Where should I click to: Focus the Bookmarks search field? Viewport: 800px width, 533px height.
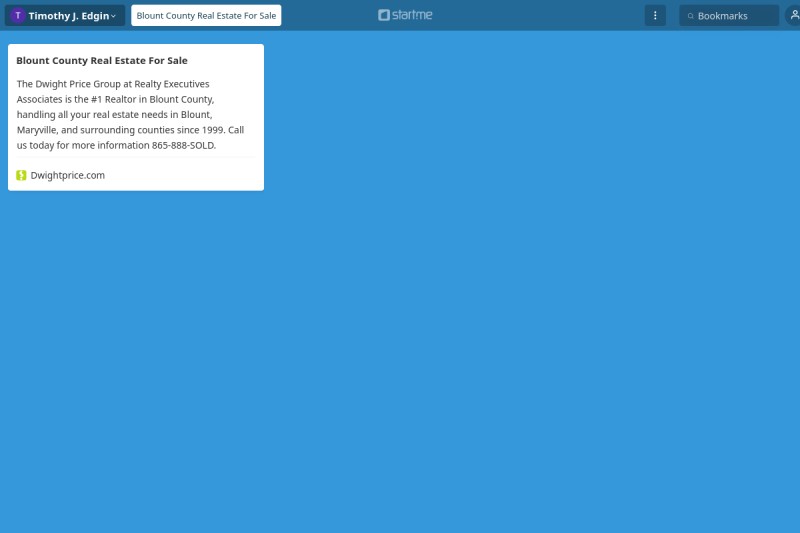(x=729, y=16)
